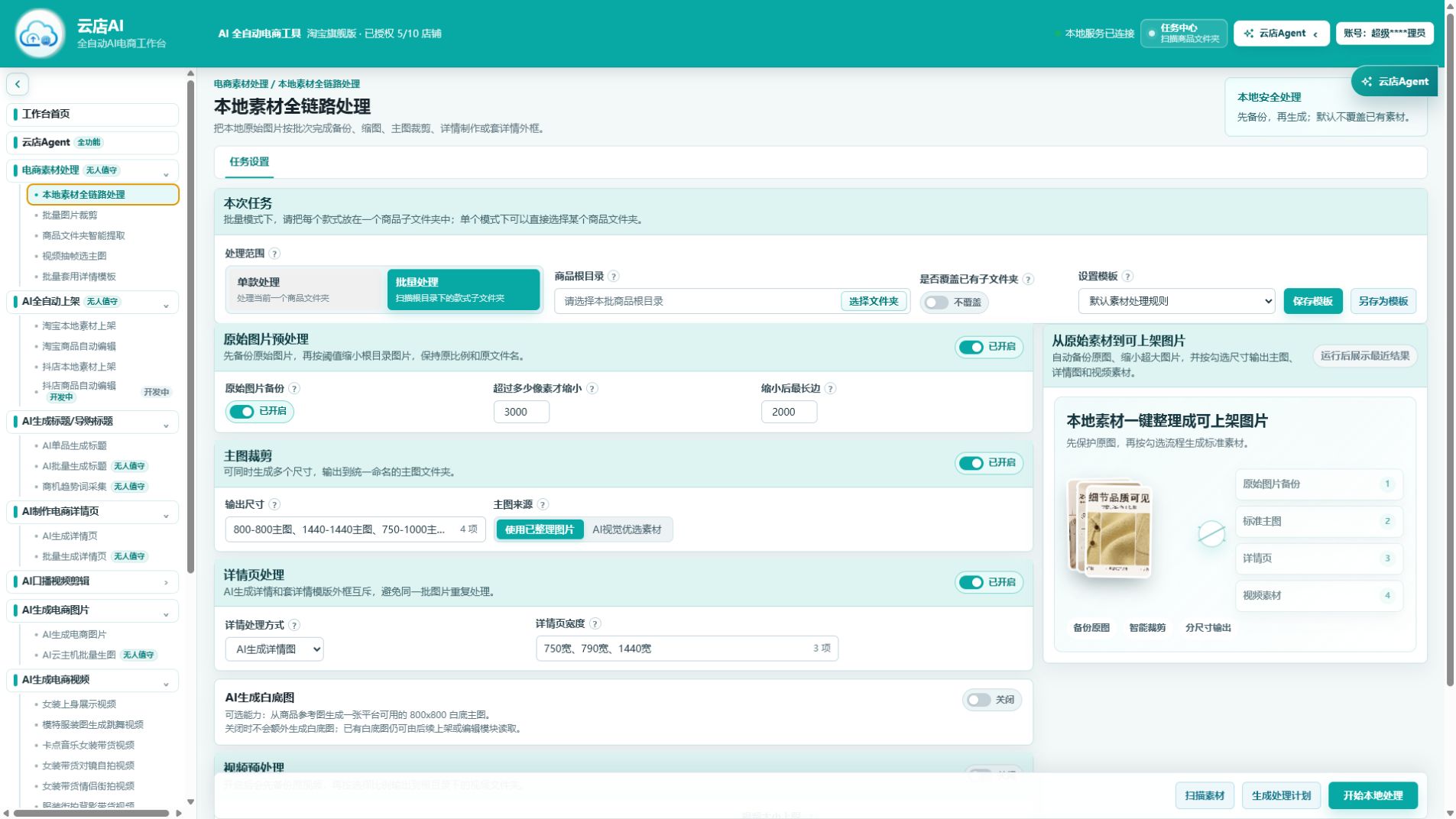Open help for 详情处理方式
The height and width of the screenshot is (819, 1456).
coord(294,625)
